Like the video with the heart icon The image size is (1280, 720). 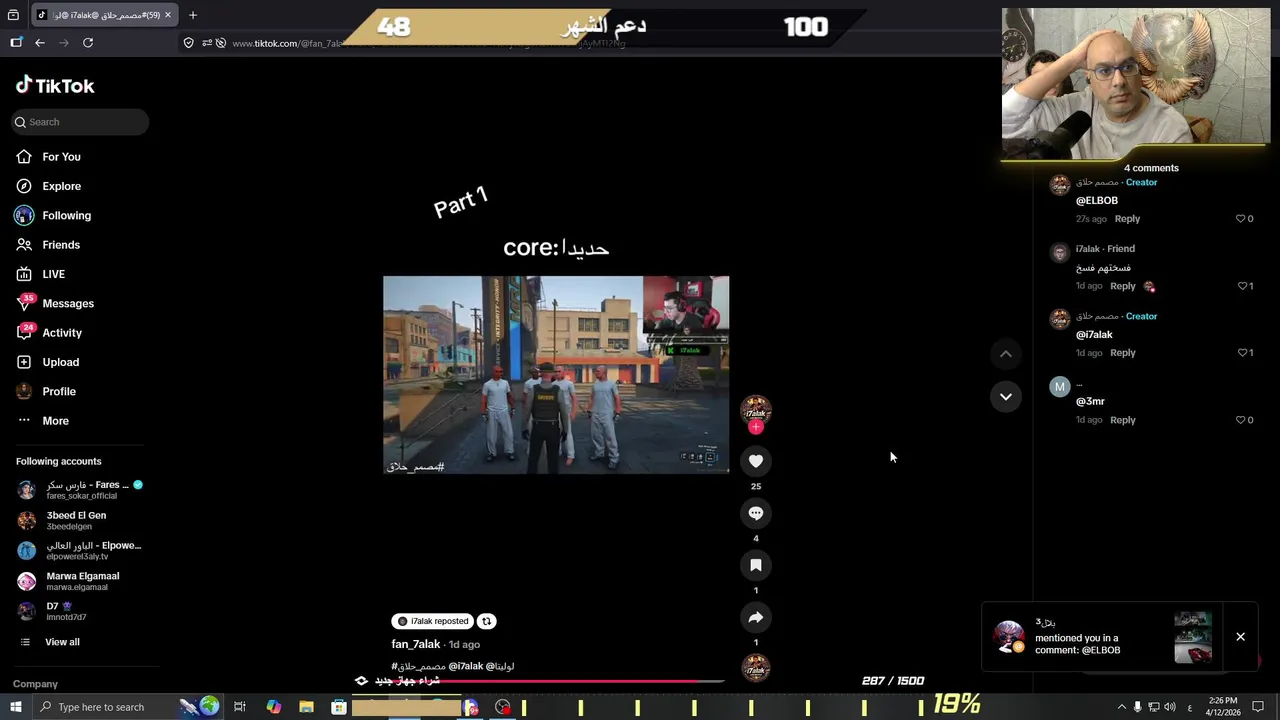(x=756, y=461)
